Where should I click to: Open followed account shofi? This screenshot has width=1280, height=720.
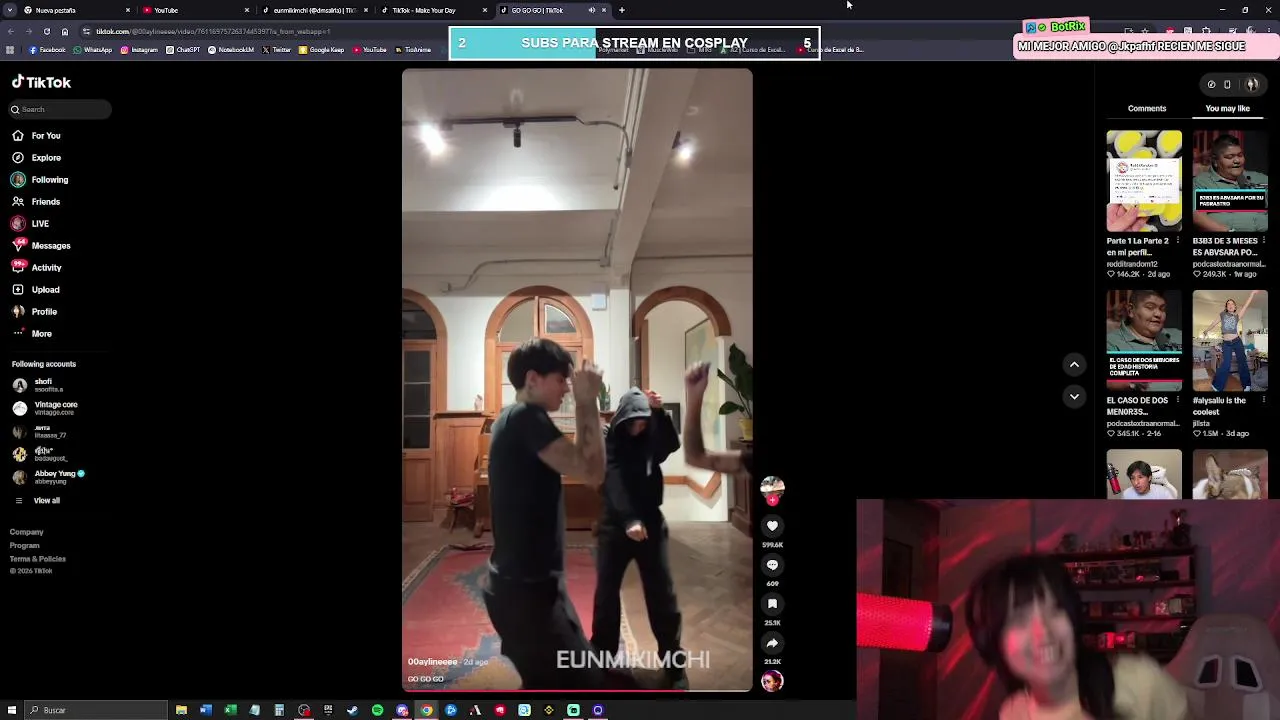pyautogui.click(x=38, y=385)
